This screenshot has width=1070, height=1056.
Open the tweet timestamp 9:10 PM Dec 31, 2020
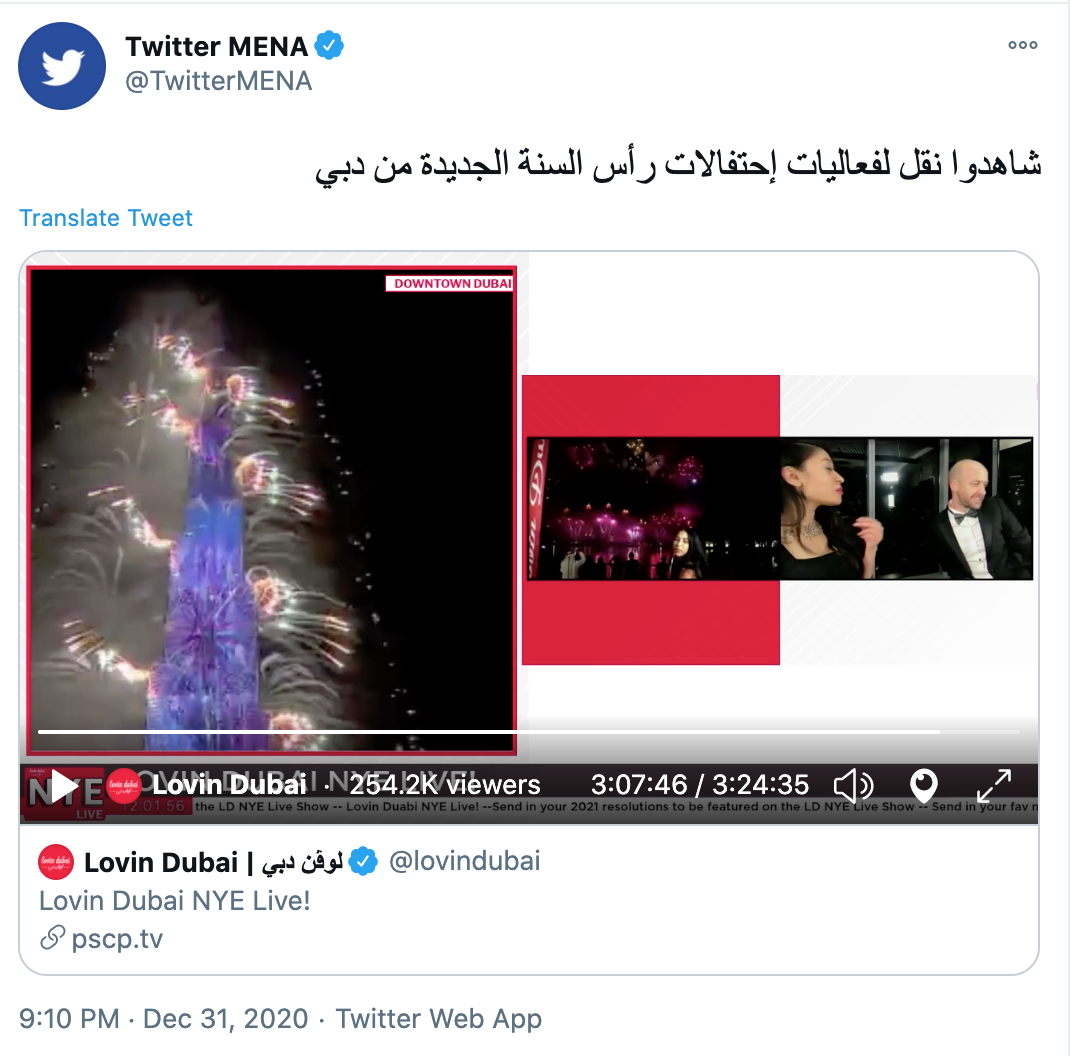coord(164,1018)
